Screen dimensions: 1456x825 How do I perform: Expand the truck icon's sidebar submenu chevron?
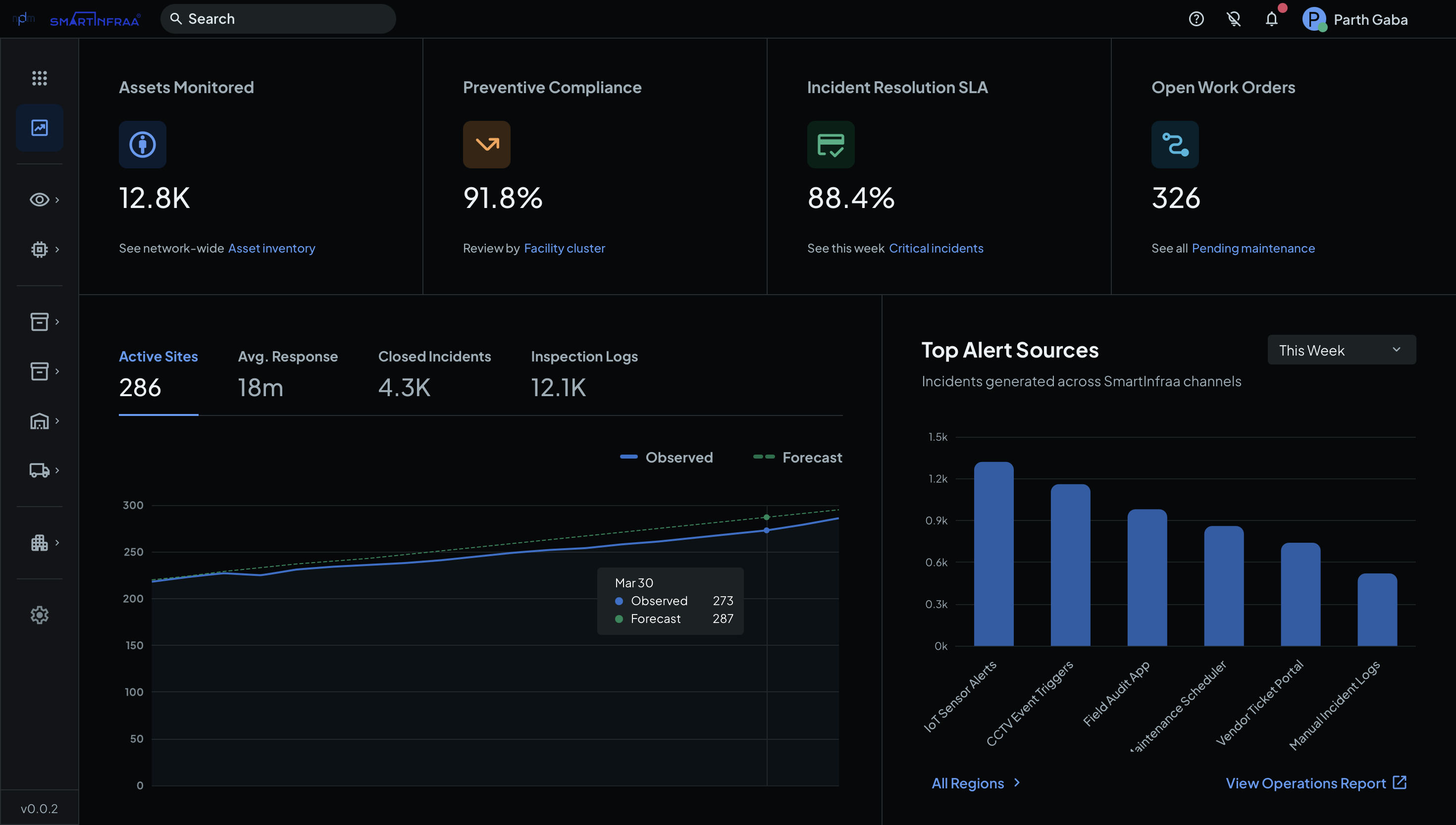coord(57,470)
